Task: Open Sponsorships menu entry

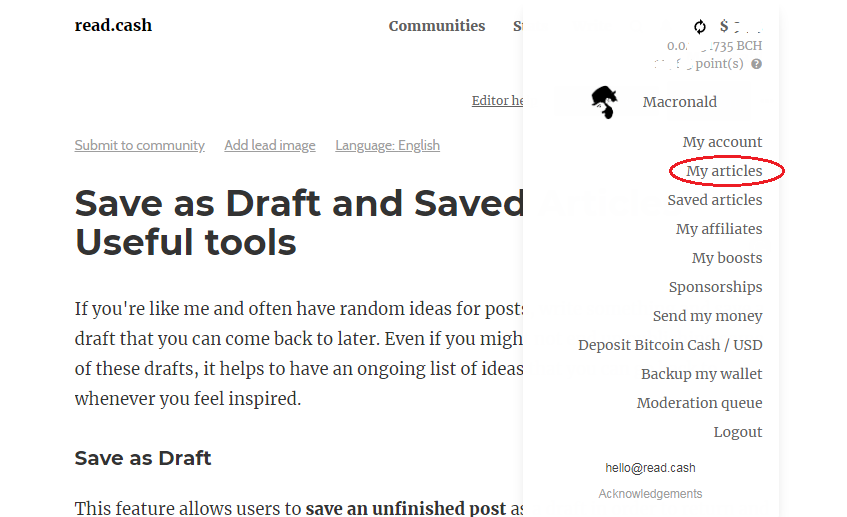Action: [x=715, y=287]
